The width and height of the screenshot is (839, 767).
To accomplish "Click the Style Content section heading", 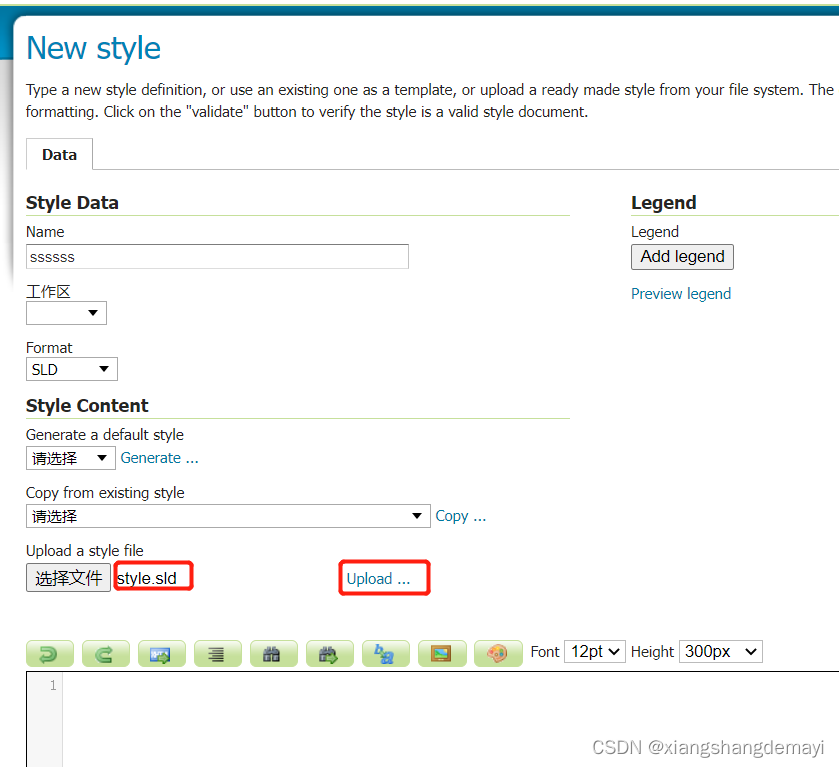I will coord(87,406).
